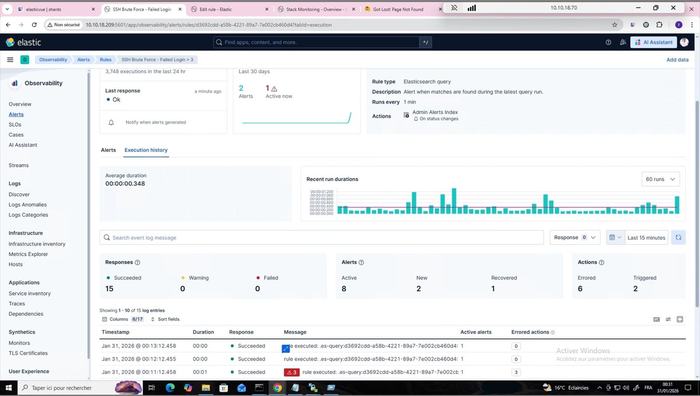Open File Explorer from the taskbar
700x396 pixels.
(206, 388)
